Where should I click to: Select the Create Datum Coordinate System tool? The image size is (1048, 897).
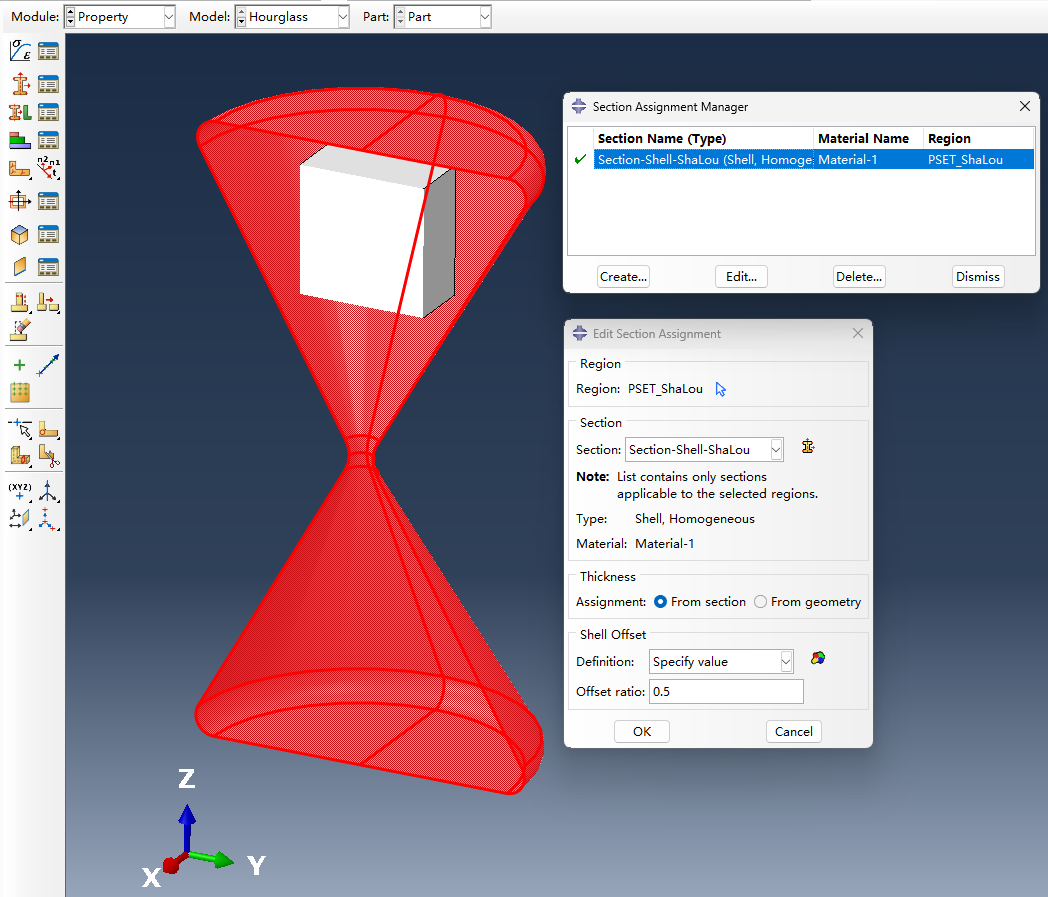click(x=47, y=519)
